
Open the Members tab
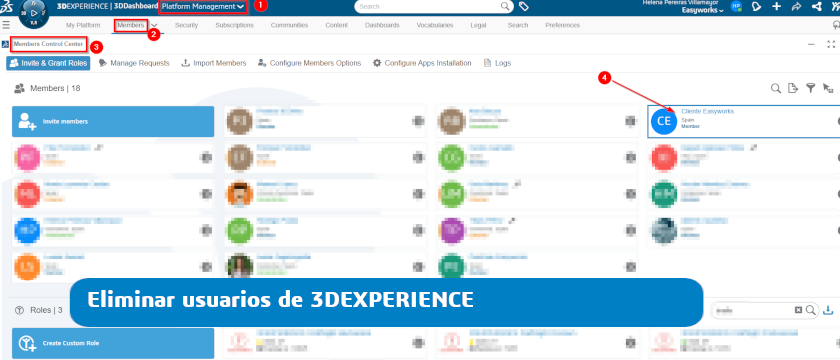[131, 25]
